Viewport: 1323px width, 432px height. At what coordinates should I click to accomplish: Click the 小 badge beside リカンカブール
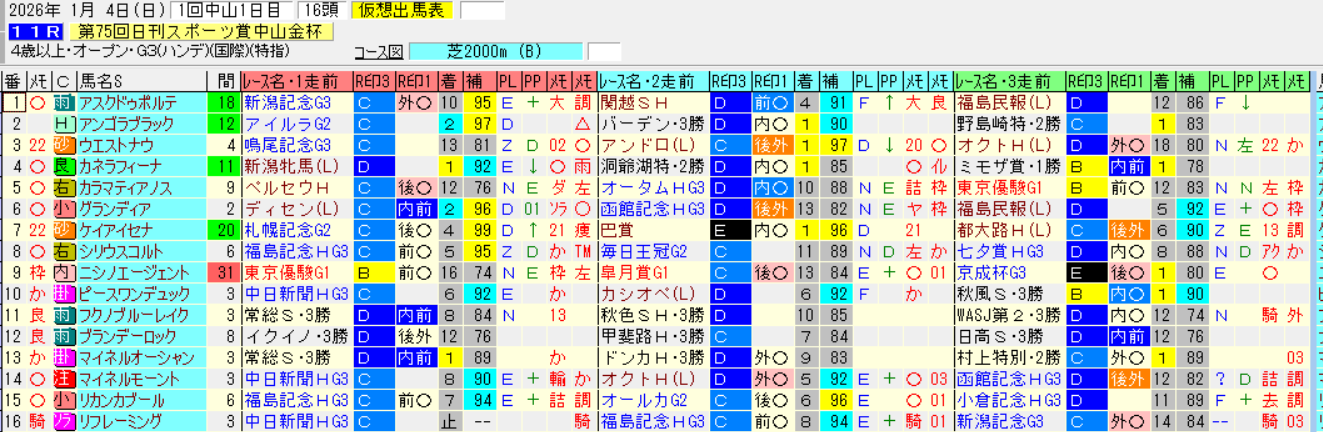tap(64, 399)
